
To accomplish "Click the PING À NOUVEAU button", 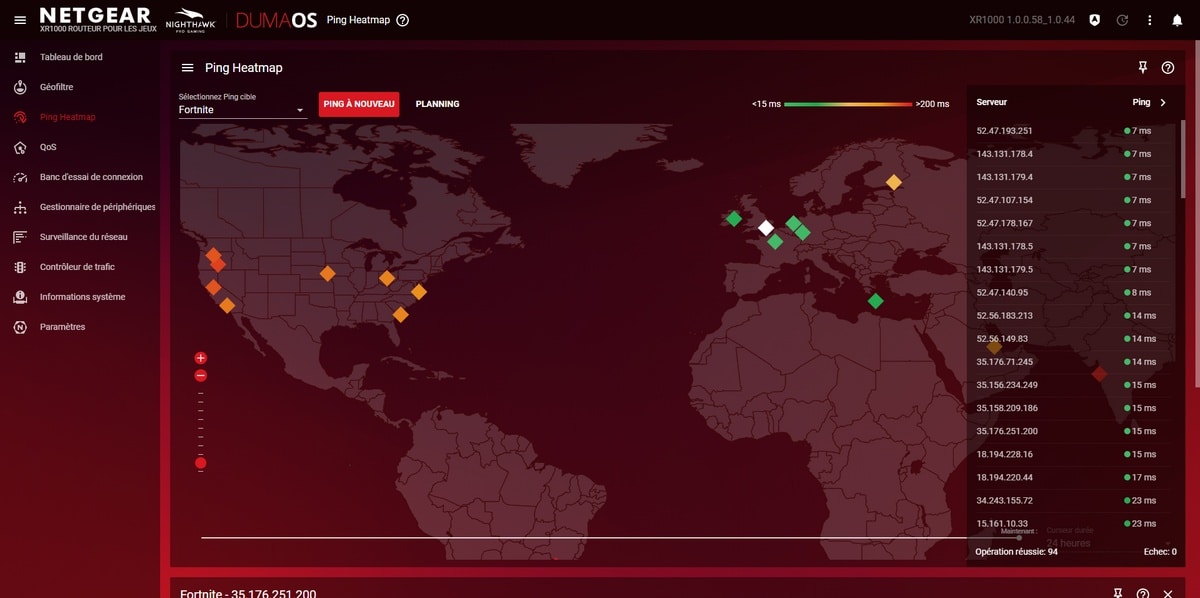I will (359, 104).
